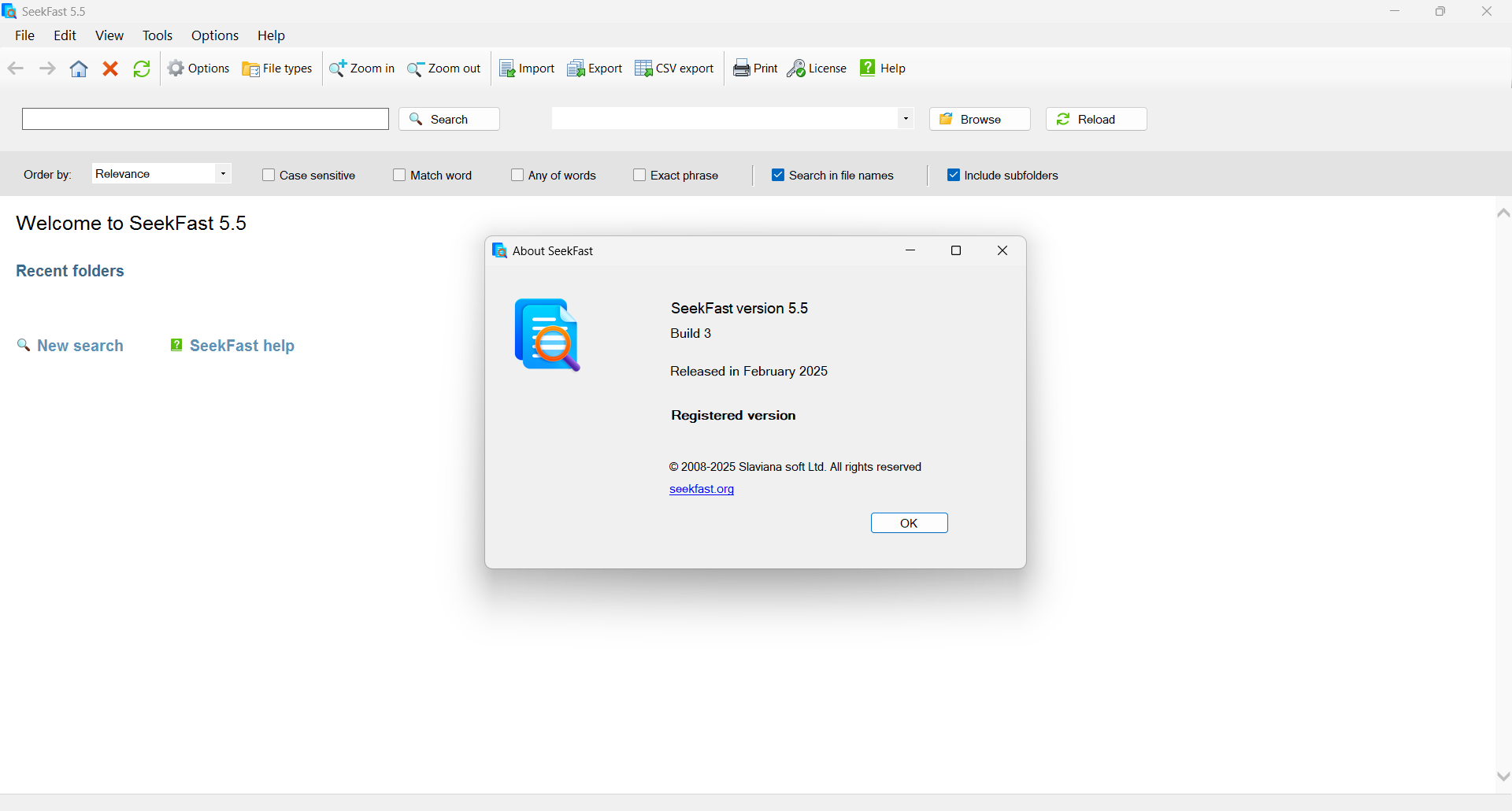Open Help from the toolbar
Screen dimensions: 1512x811
point(882,69)
